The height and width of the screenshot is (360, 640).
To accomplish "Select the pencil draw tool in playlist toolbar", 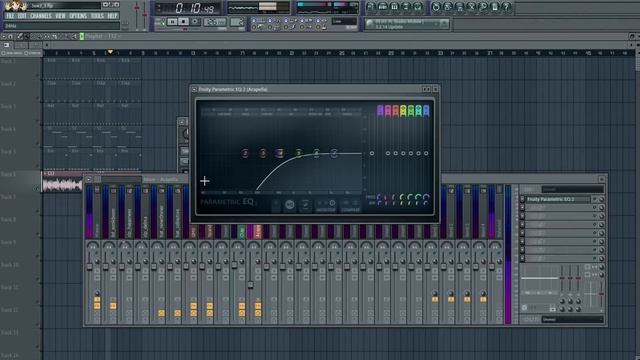I will tap(19, 37).
